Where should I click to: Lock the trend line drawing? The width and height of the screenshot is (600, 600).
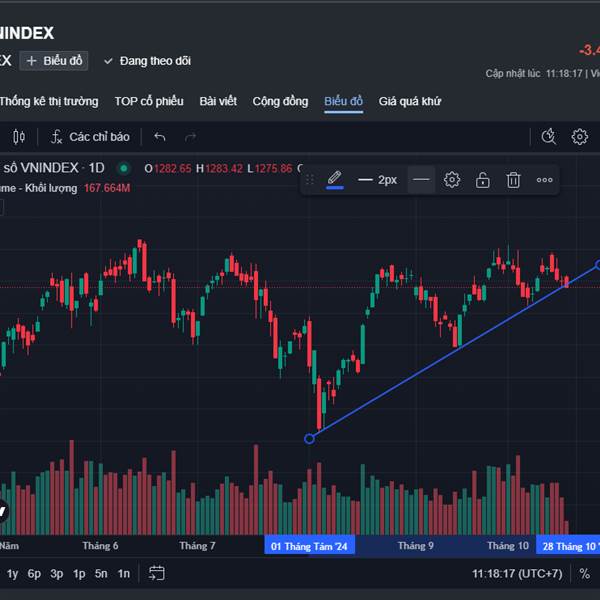tap(483, 179)
